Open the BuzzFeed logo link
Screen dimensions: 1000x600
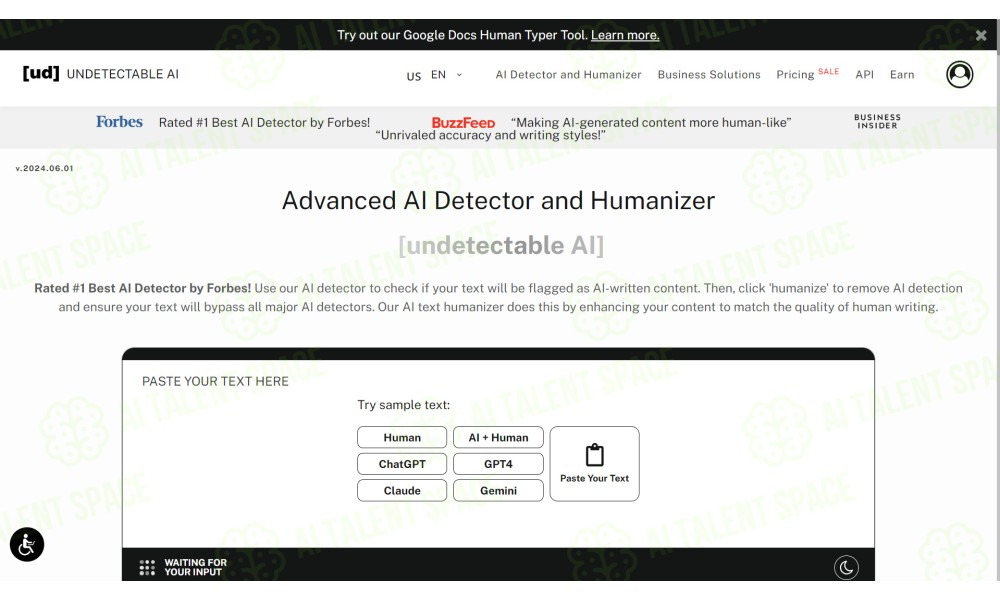(x=464, y=122)
